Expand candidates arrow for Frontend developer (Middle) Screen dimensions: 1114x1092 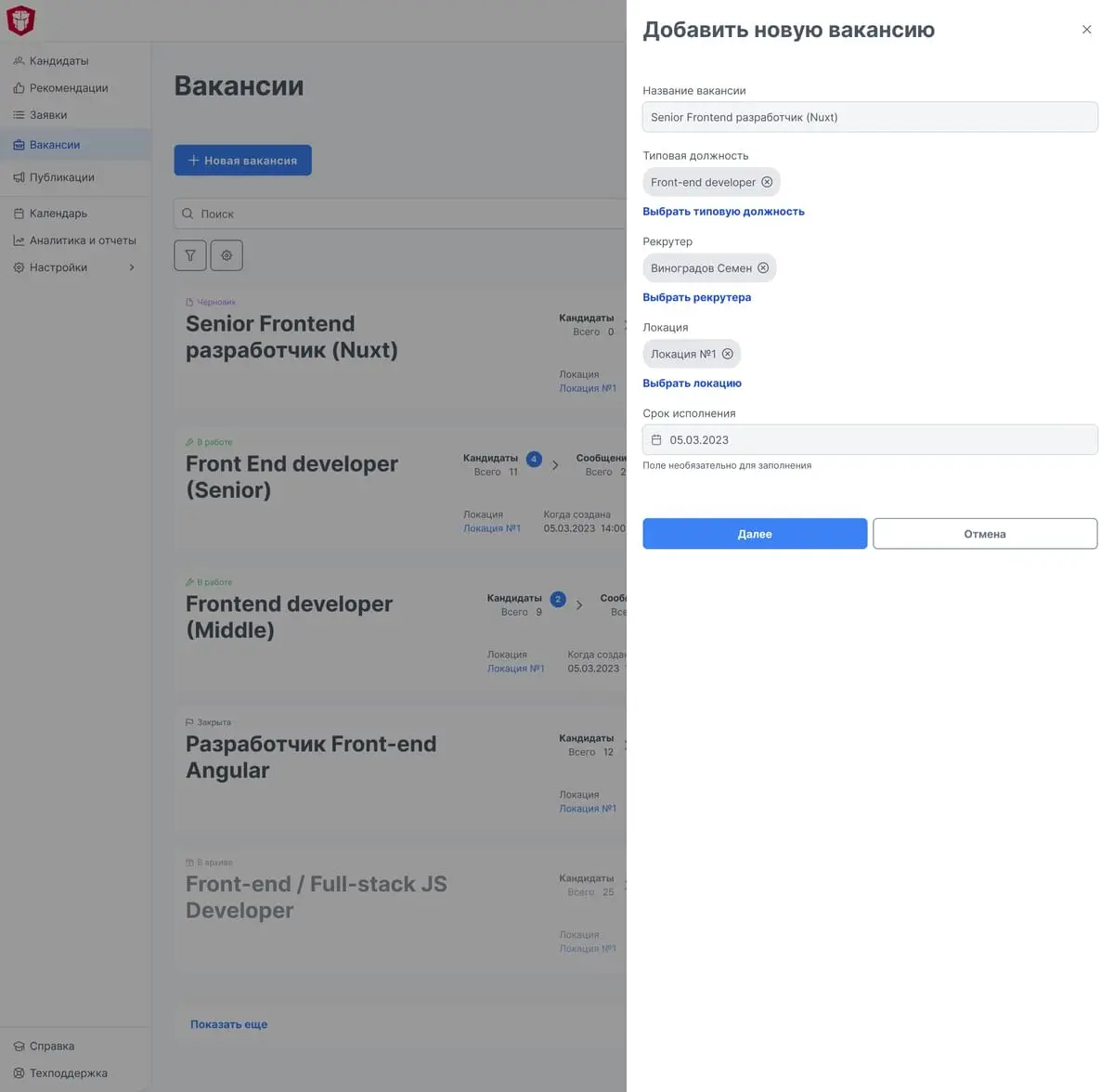(579, 605)
